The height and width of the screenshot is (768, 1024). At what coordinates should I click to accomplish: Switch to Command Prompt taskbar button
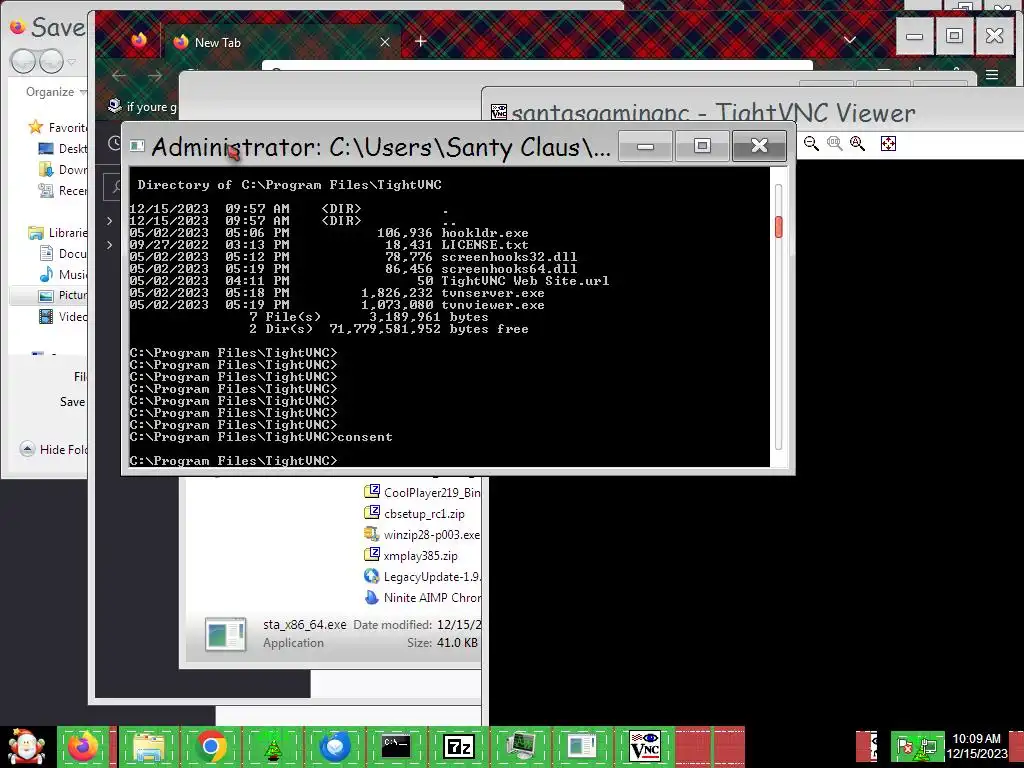[396, 746]
